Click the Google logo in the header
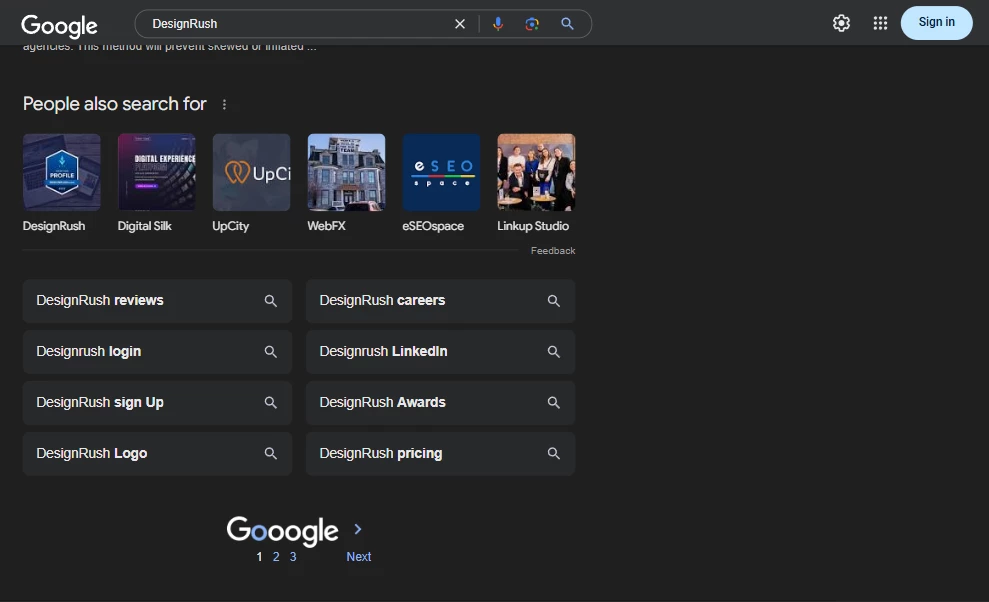Screen dimensions: 989x602 [x=59, y=25]
